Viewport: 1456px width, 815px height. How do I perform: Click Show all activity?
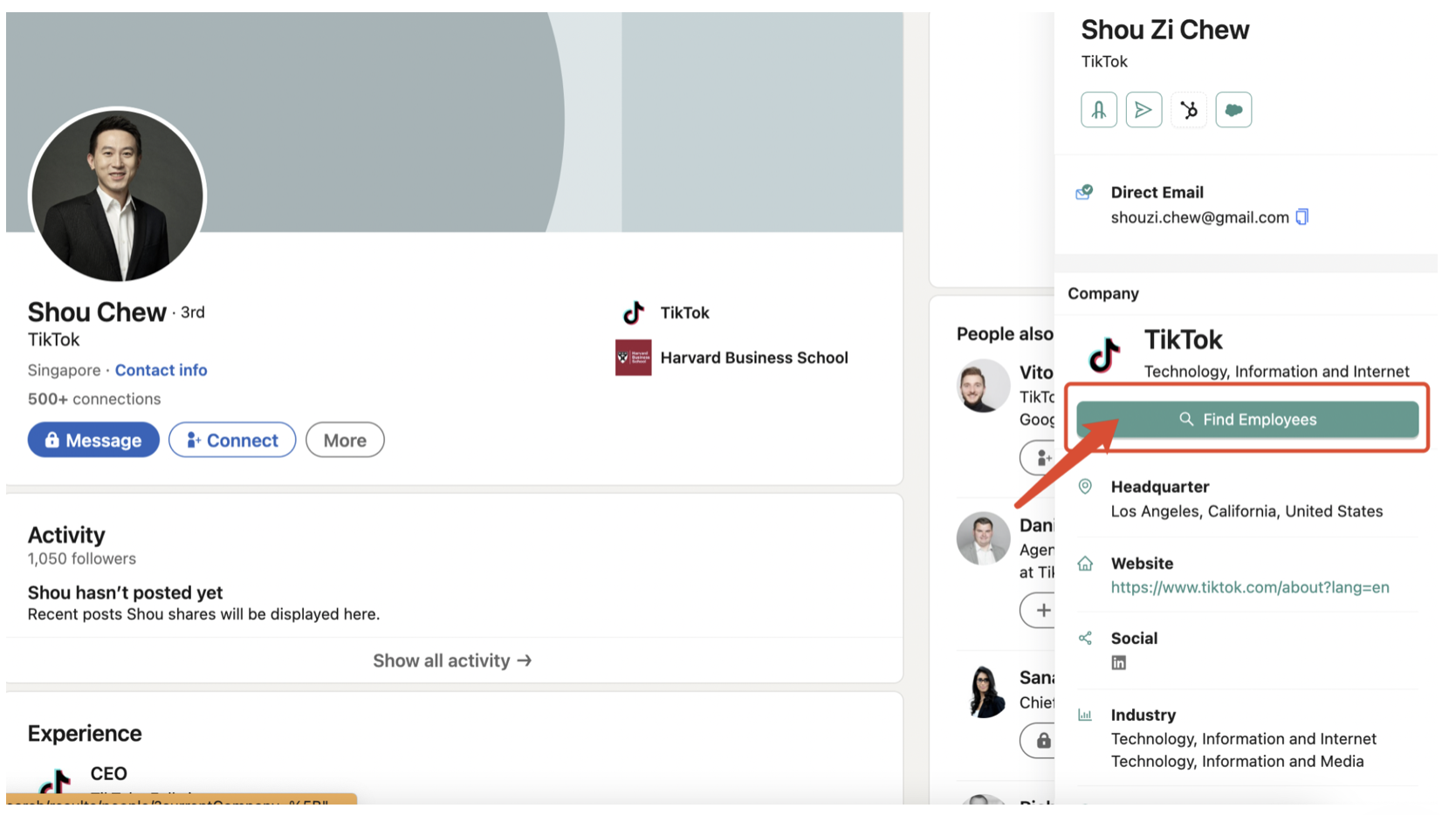point(452,661)
